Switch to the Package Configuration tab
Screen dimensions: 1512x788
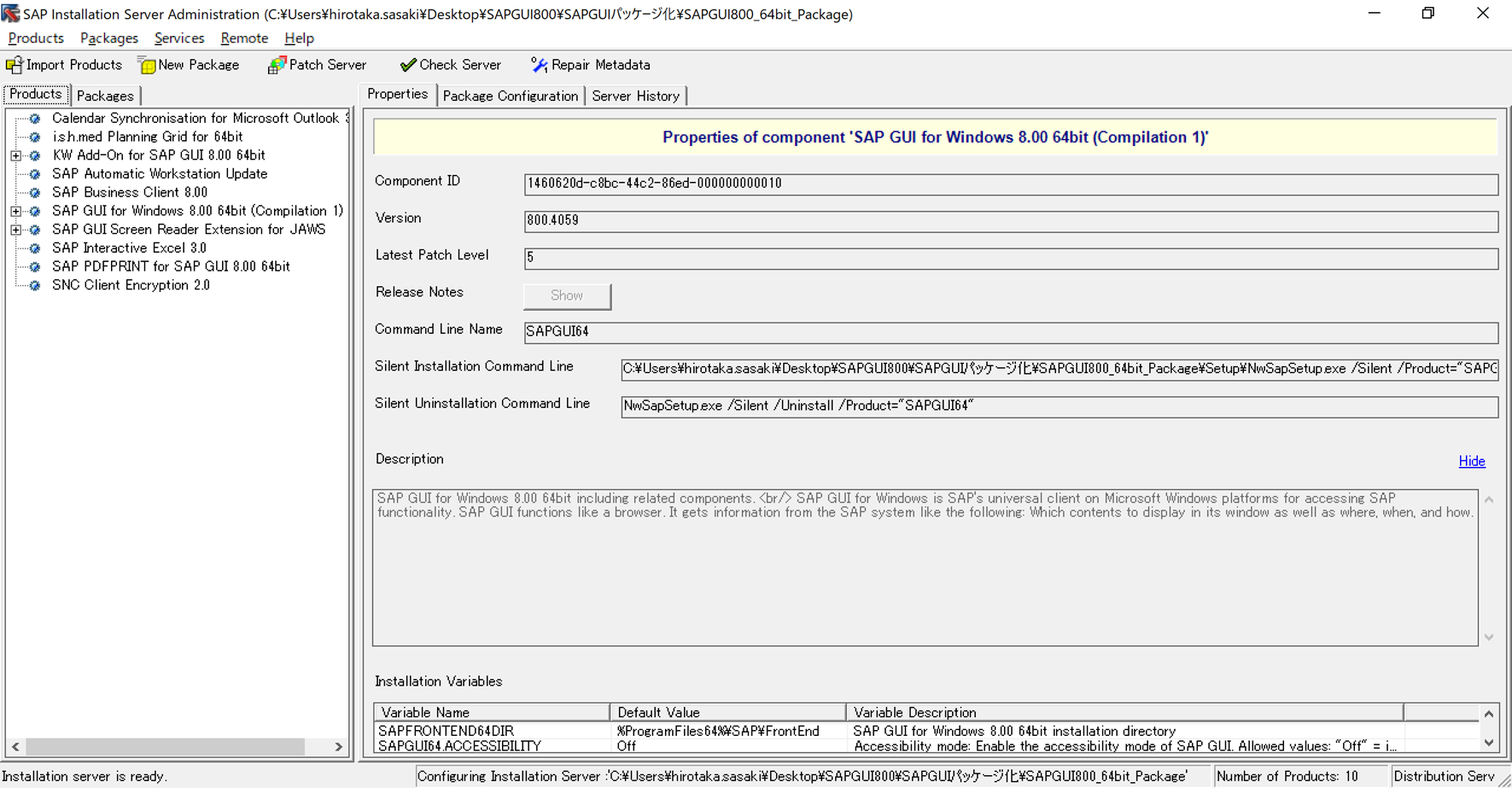(x=510, y=96)
